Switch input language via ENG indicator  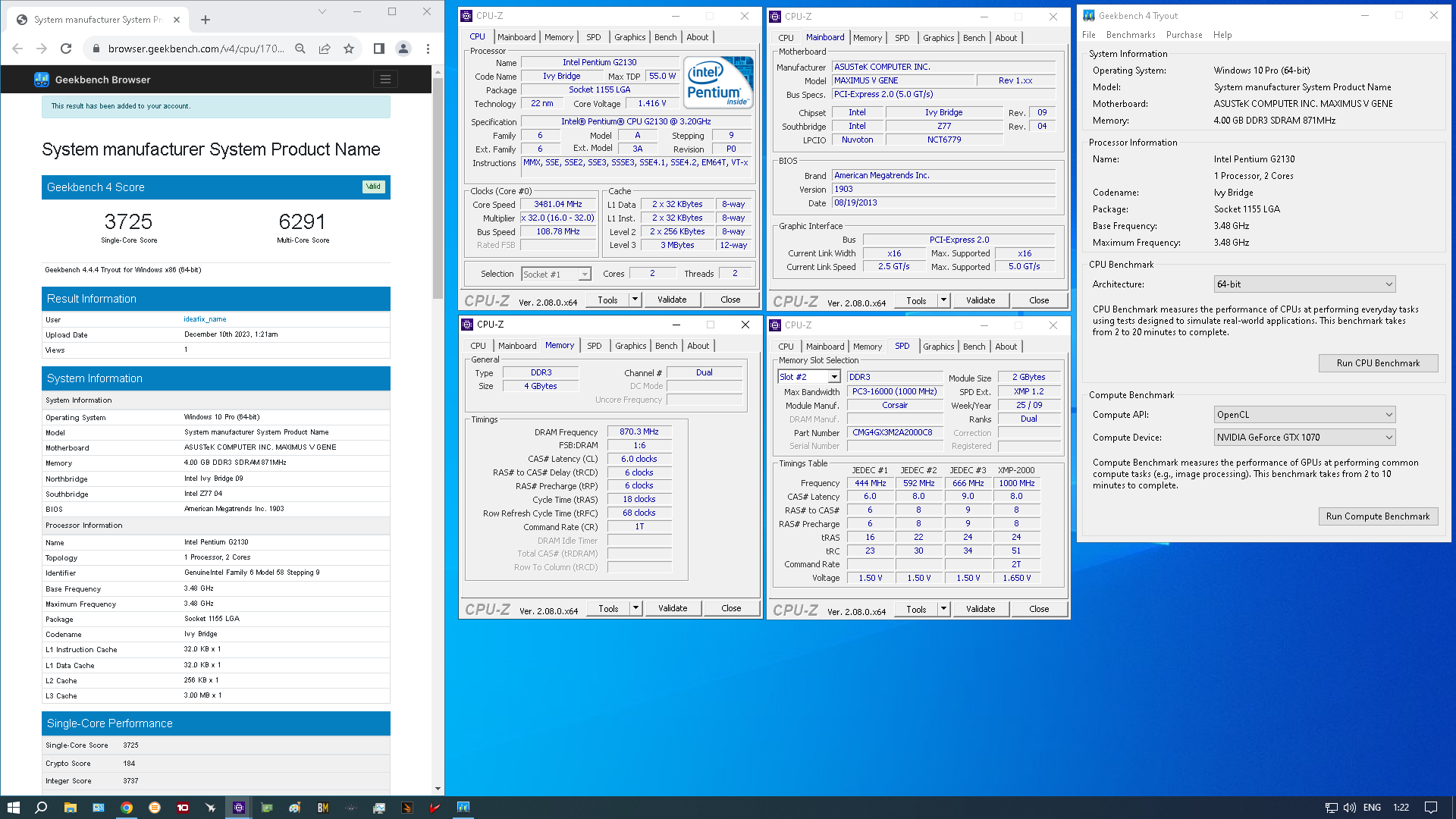pyautogui.click(x=1372, y=808)
